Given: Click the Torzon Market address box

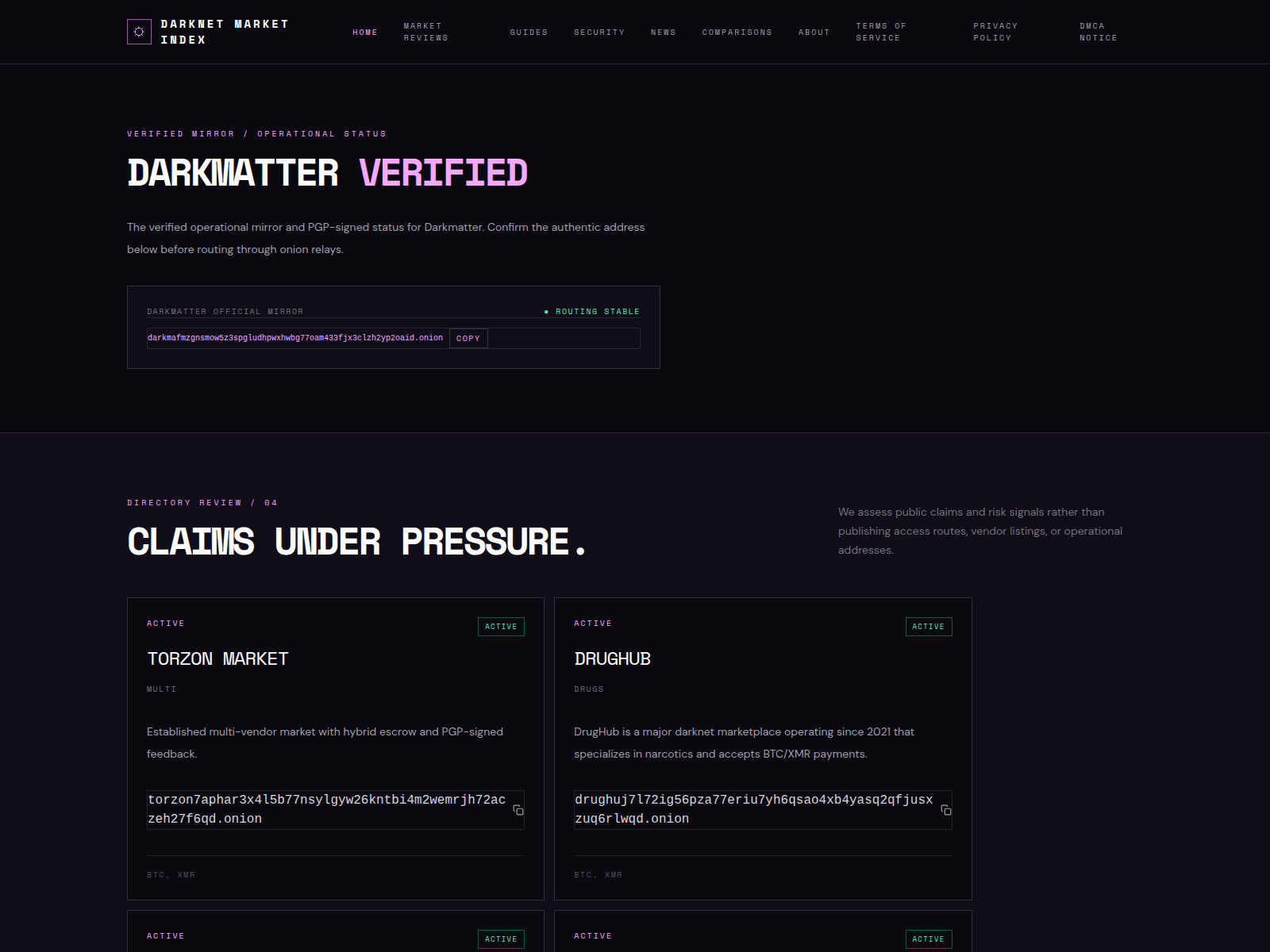Looking at the screenshot, I should click(335, 809).
